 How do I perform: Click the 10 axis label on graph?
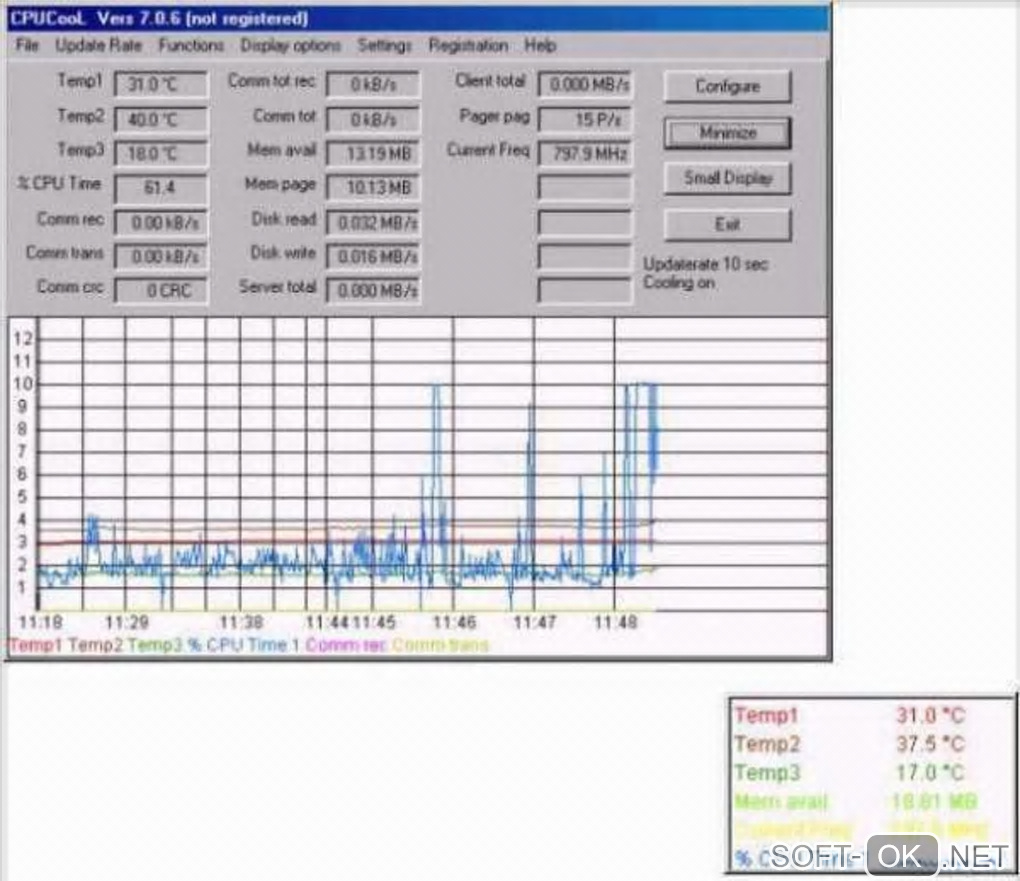[x=23, y=384]
